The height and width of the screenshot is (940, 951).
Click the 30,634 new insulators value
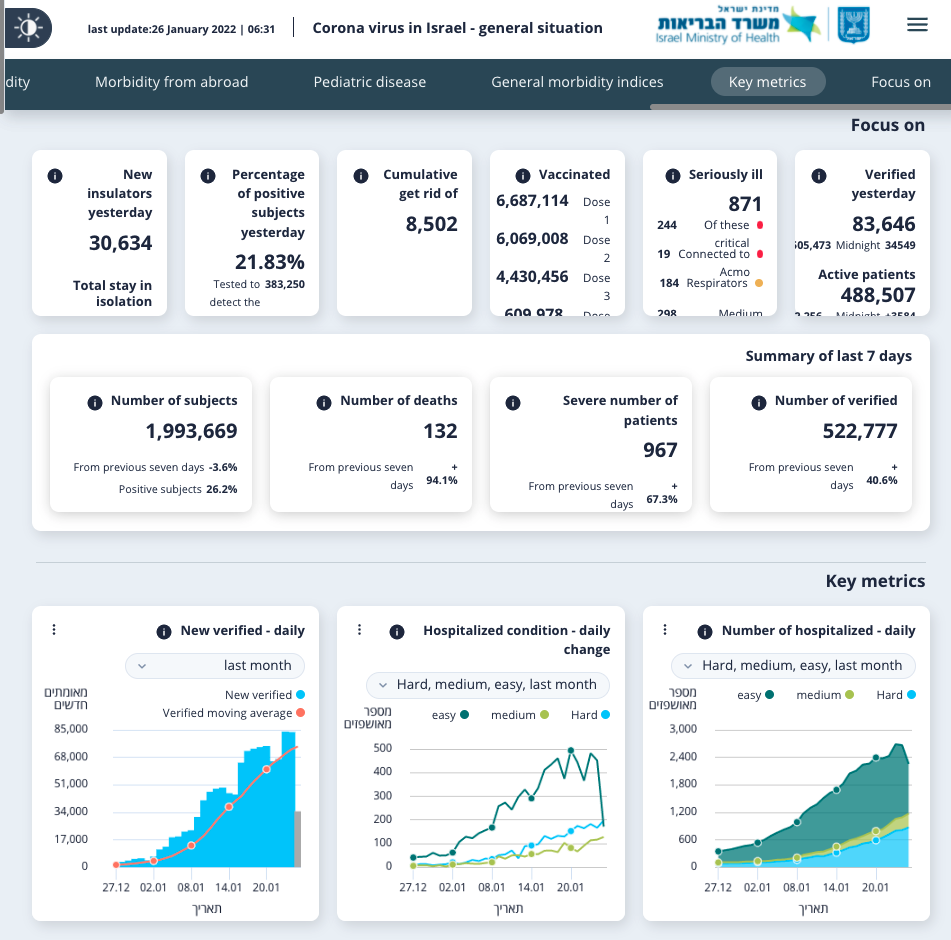(121, 243)
